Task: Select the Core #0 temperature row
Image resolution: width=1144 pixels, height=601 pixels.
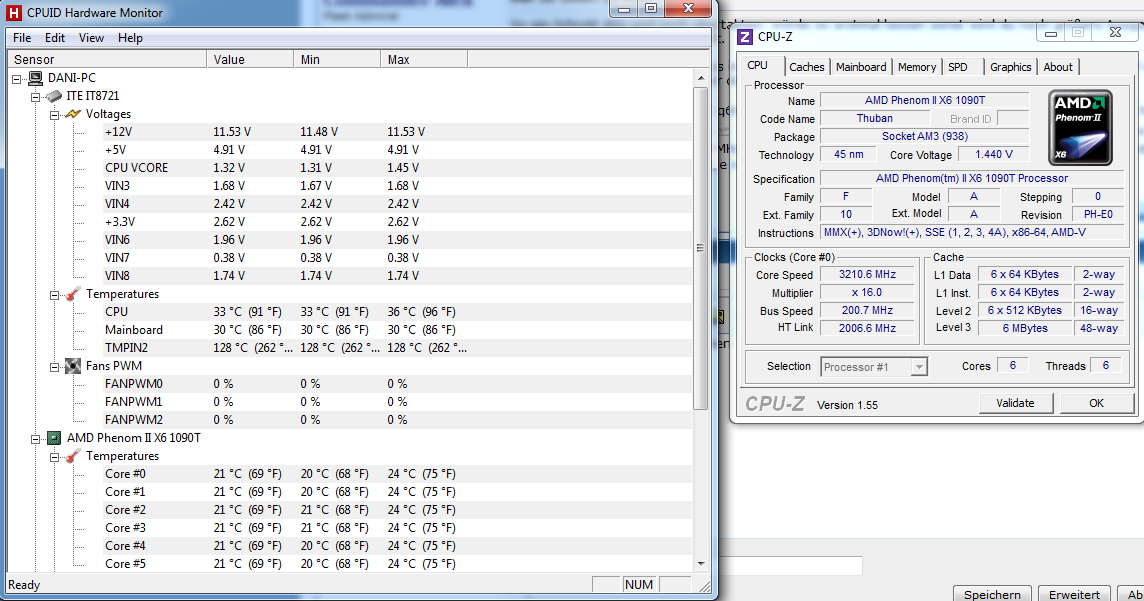Action: [x=398, y=473]
